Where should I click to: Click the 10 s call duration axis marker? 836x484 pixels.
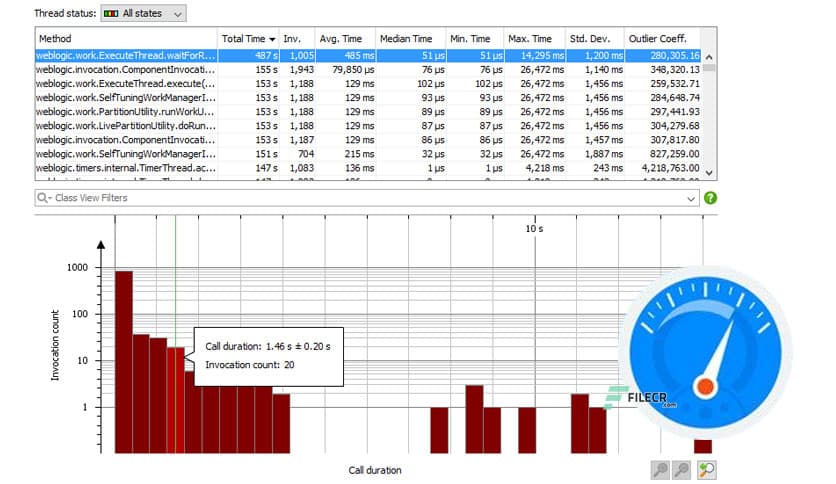pos(534,229)
